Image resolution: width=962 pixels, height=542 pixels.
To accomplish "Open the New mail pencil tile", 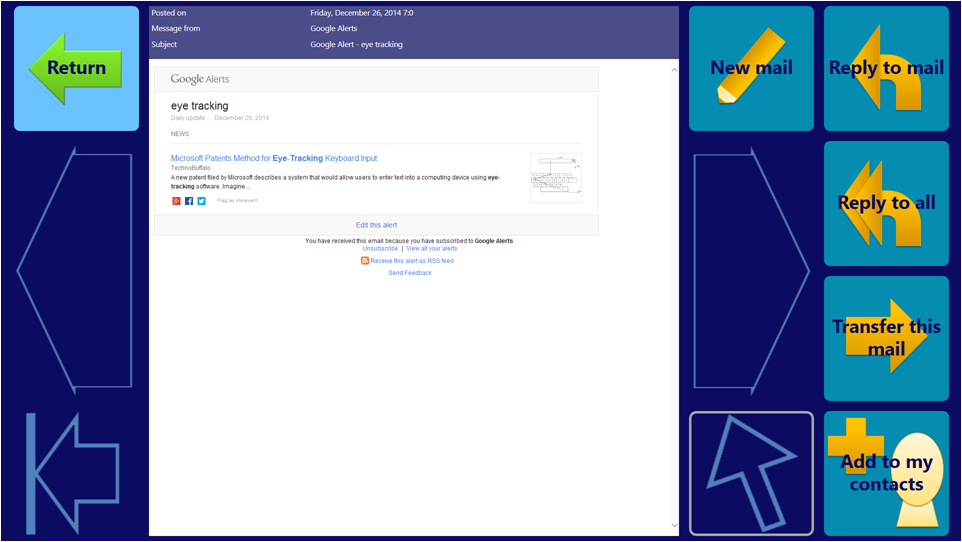I will [751, 68].
